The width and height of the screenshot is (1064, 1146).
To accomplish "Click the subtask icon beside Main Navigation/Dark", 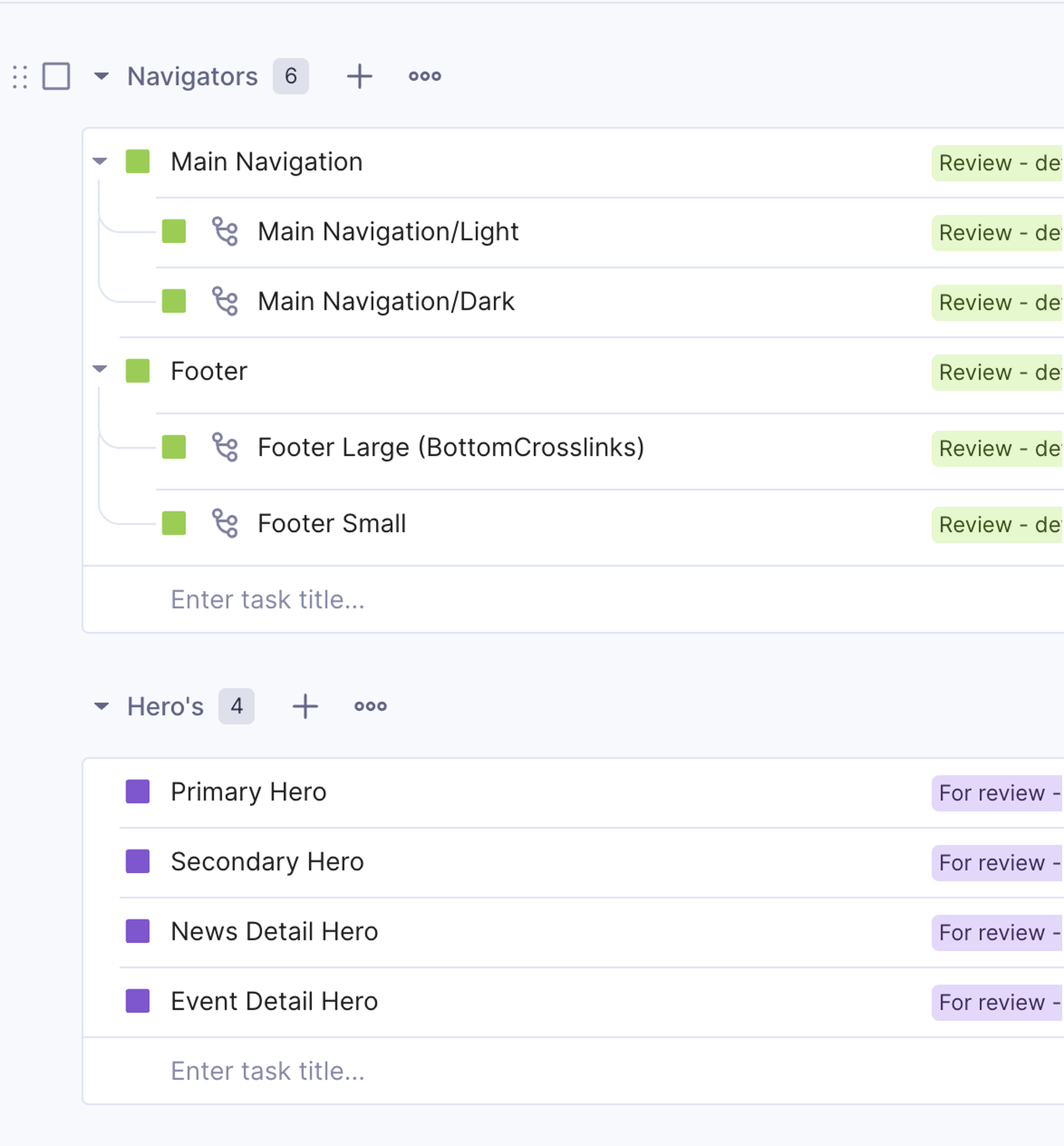I will click(225, 301).
